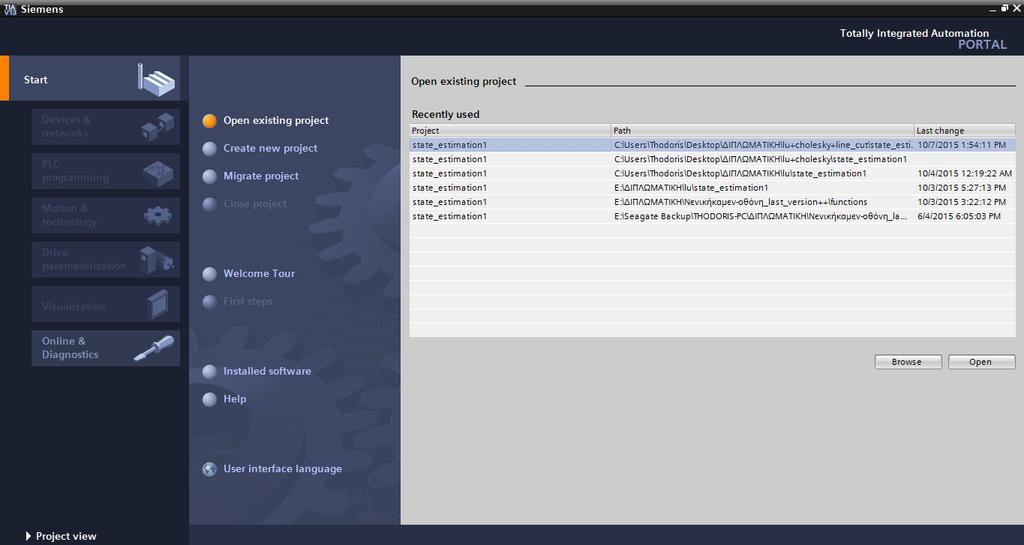Select project changed 10/4/2015 12:19:22 AM

[x=712, y=174]
